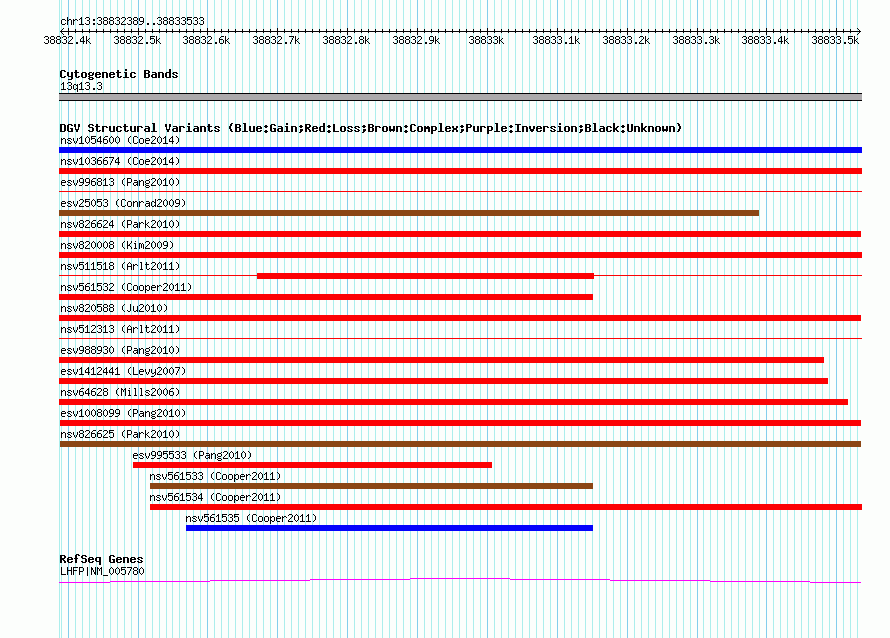Click the brown complex bar for nsv826625
The image size is (890, 638).
[x=460, y=444]
